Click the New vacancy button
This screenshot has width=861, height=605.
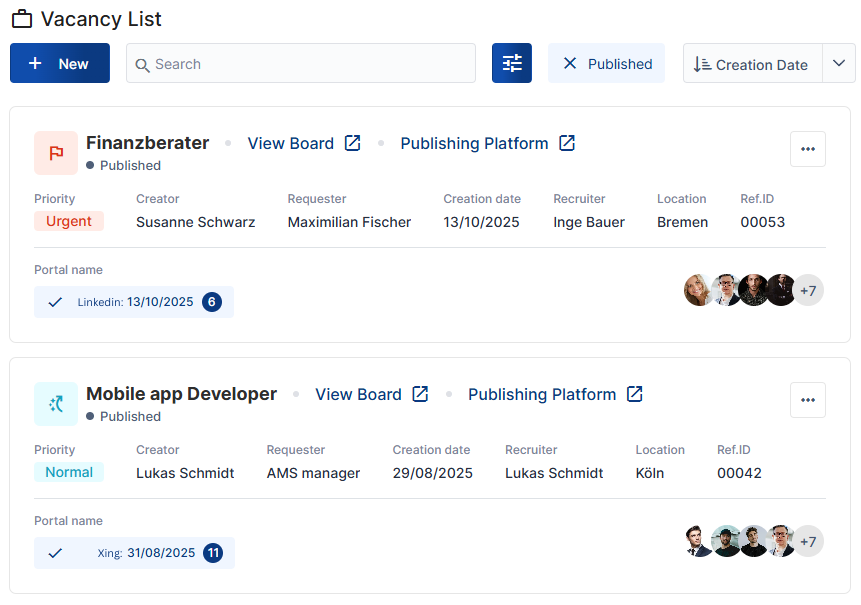coord(60,63)
